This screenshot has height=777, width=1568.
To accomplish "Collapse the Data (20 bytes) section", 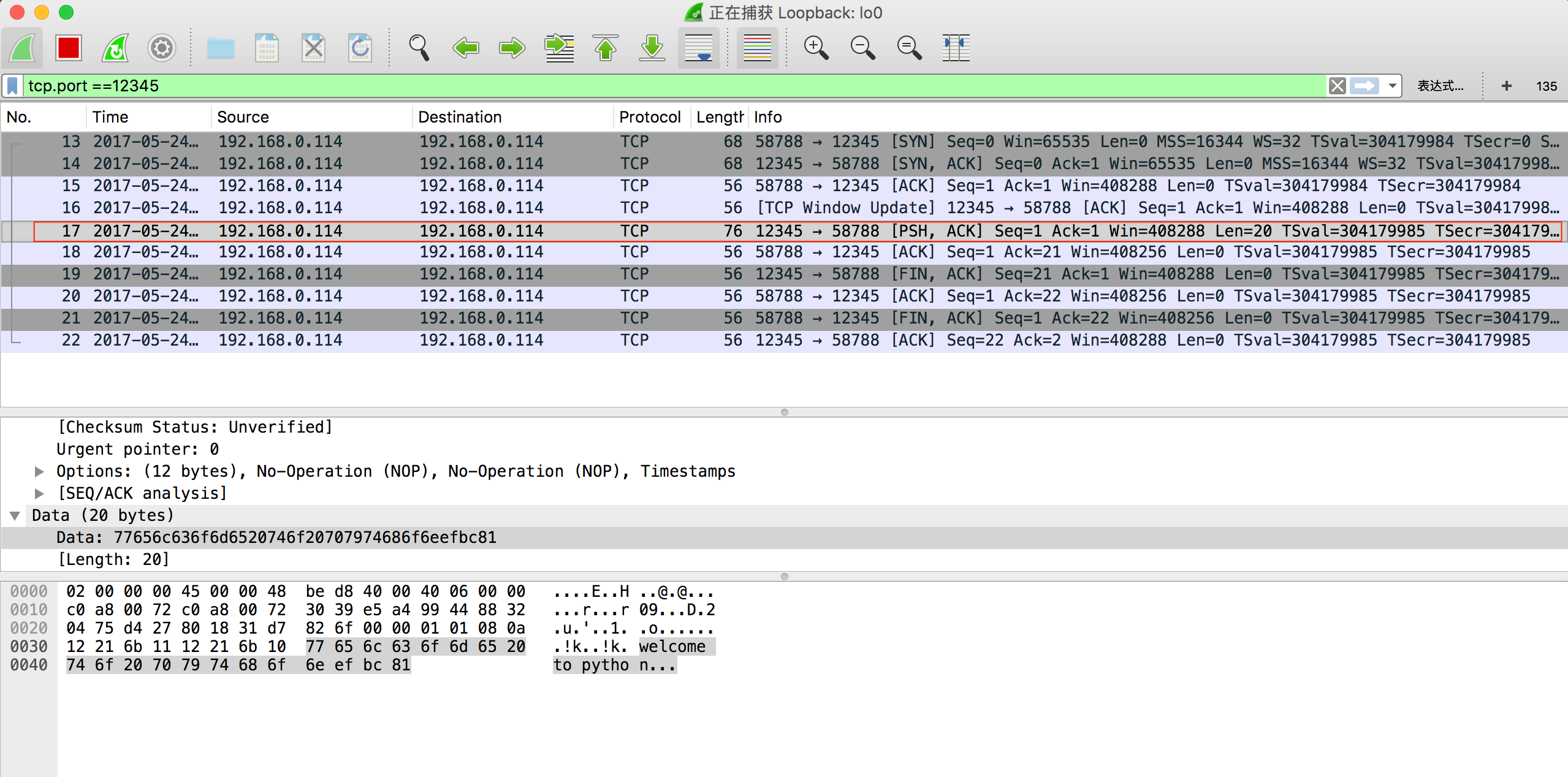I will [15, 515].
